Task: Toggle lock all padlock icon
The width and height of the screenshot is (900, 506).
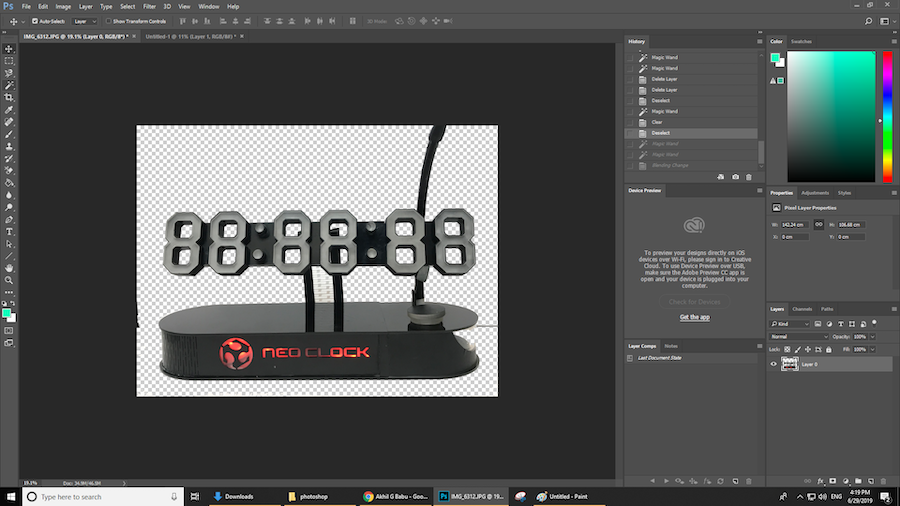Action: coord(828,349)
